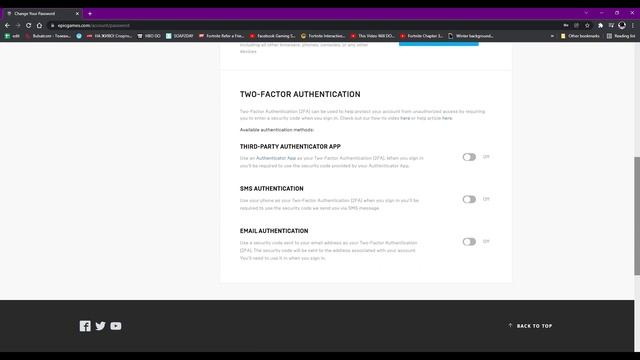The height and width of the screenshot is (360, 640).
Task: Open the Facebook icon in the footer
Action: (x=85, y=326)
